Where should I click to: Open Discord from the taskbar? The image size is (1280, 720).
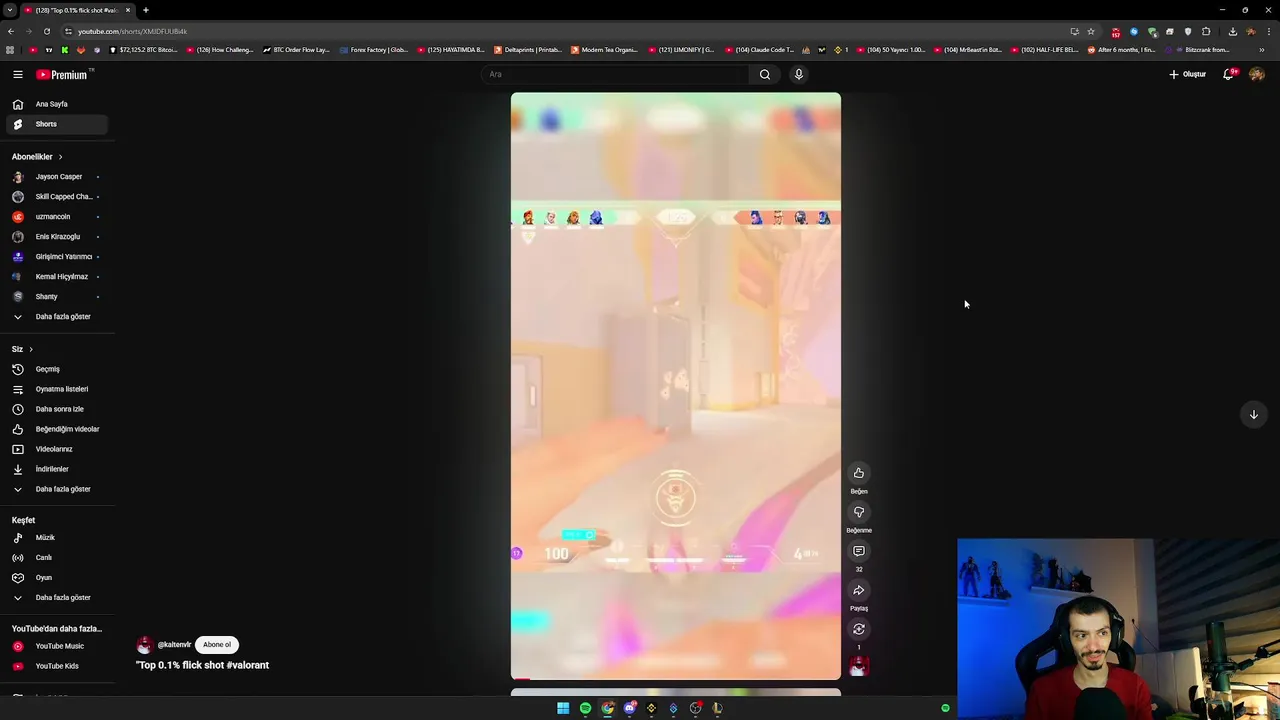(629, 708)
